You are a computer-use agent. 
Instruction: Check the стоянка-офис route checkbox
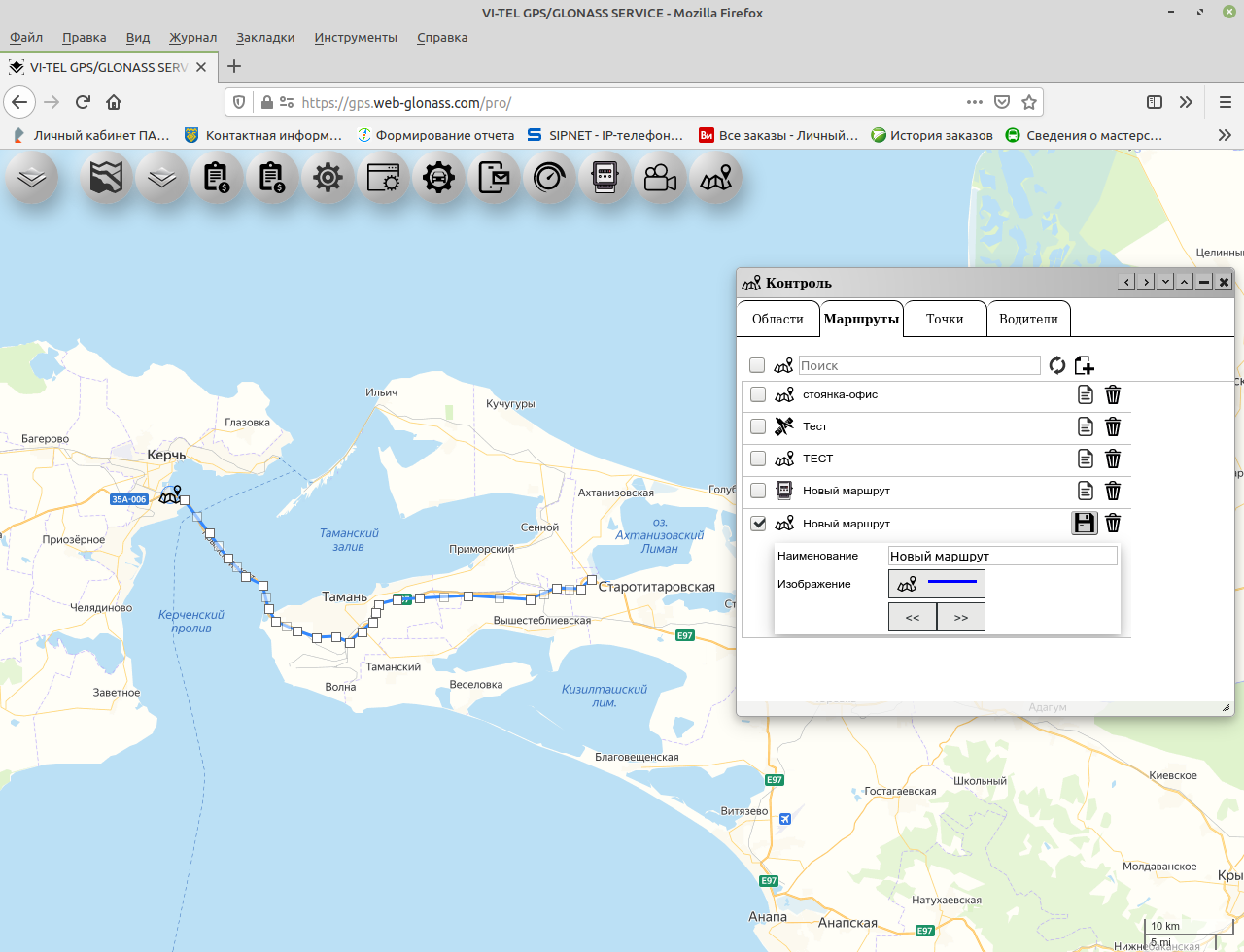pos(758,394)
